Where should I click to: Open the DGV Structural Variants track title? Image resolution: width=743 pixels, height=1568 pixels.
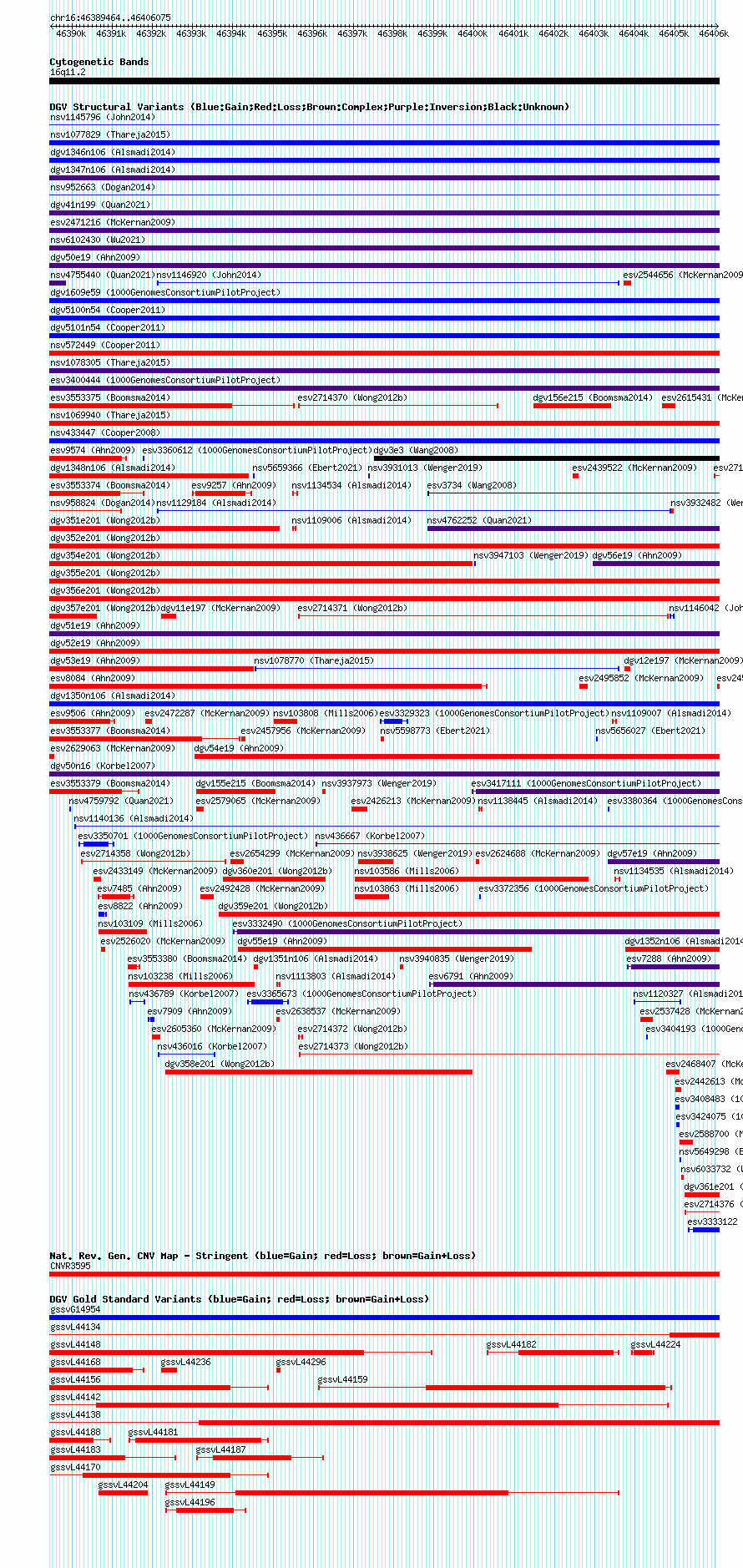click(309, 107)
